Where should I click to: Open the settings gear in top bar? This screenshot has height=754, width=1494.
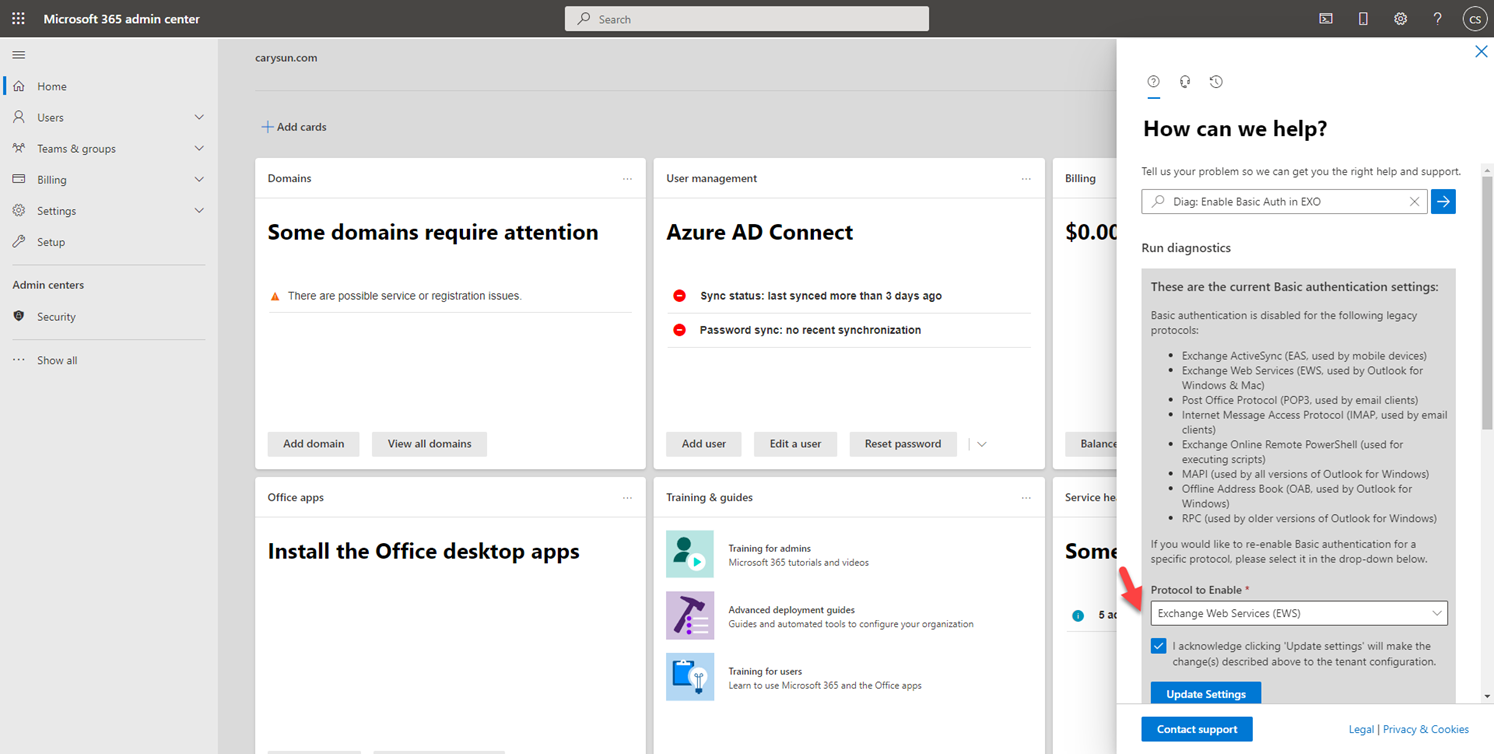(x=1400, y=19)
